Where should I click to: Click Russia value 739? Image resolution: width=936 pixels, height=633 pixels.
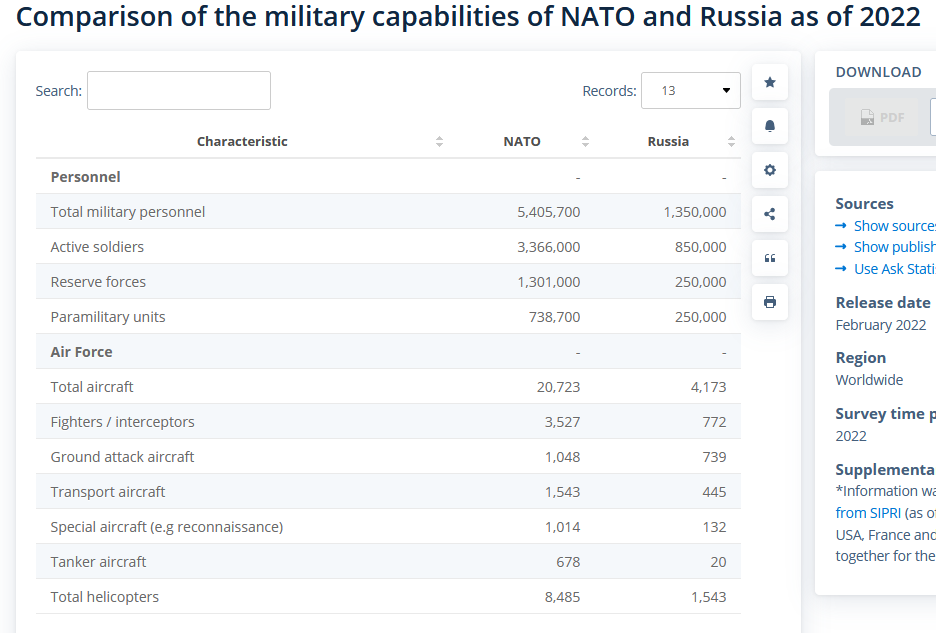715,457
